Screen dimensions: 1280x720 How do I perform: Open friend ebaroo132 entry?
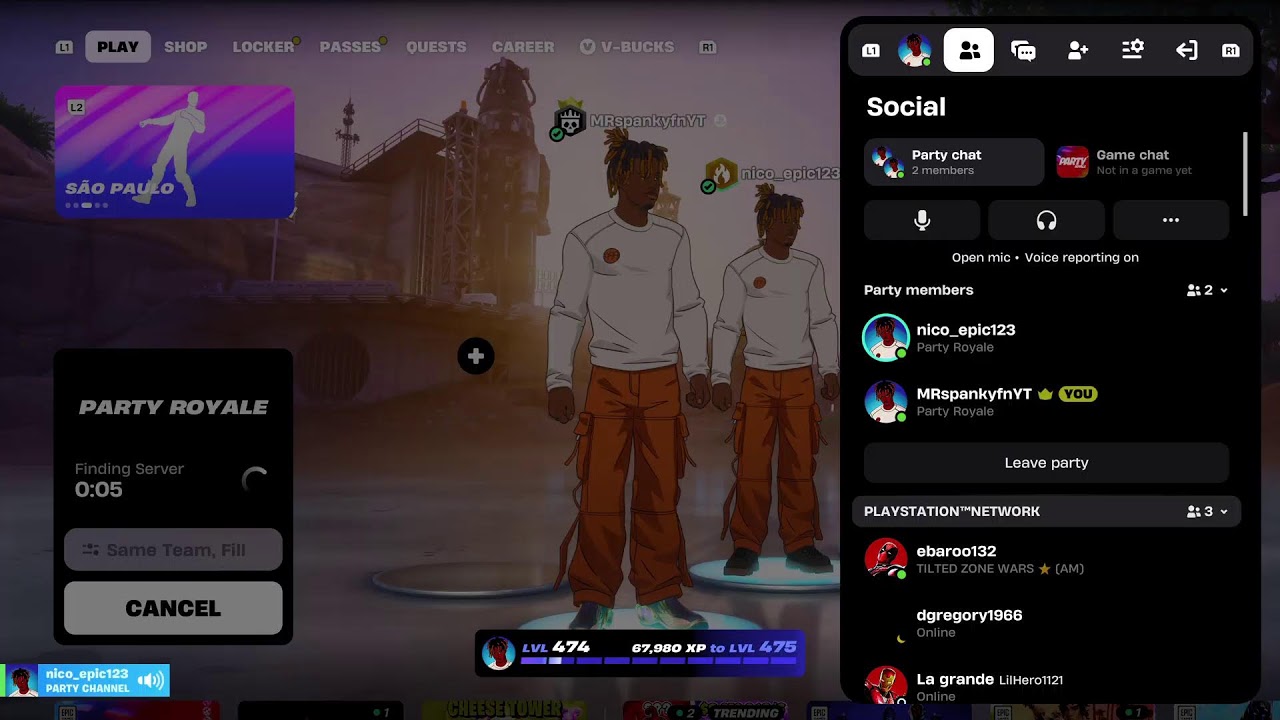click(1046, 559)
